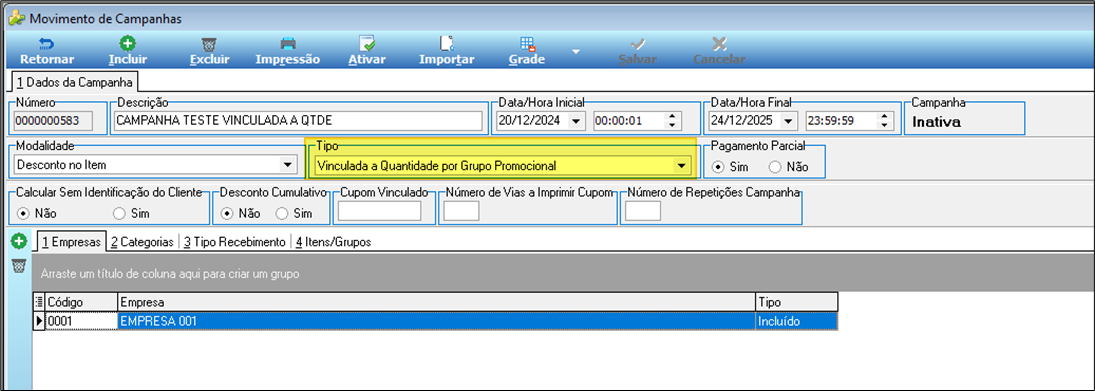Expand the Grade dropdown arrow

pos(575,51)
